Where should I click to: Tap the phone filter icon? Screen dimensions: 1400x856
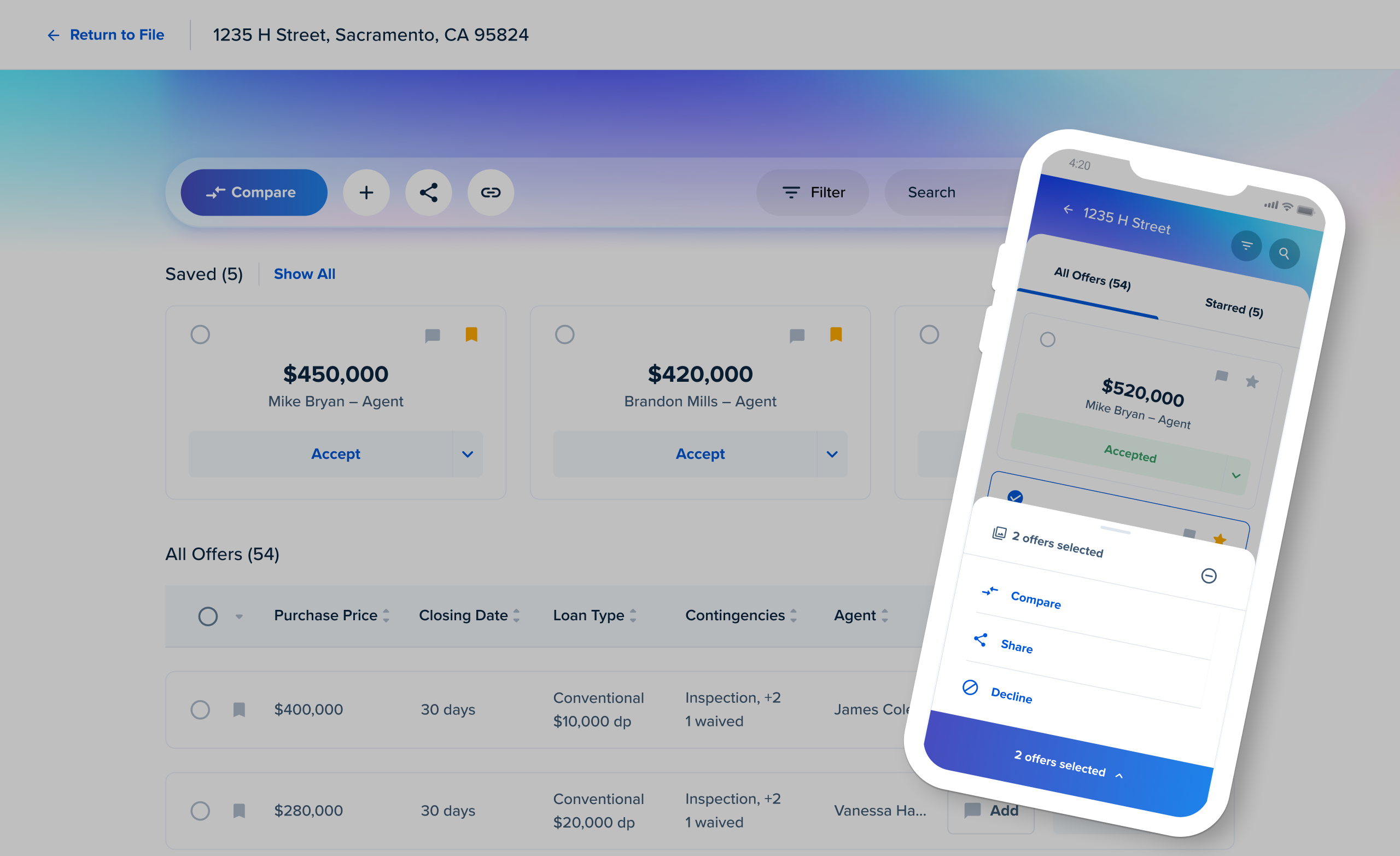click(x=1246, y=246)
